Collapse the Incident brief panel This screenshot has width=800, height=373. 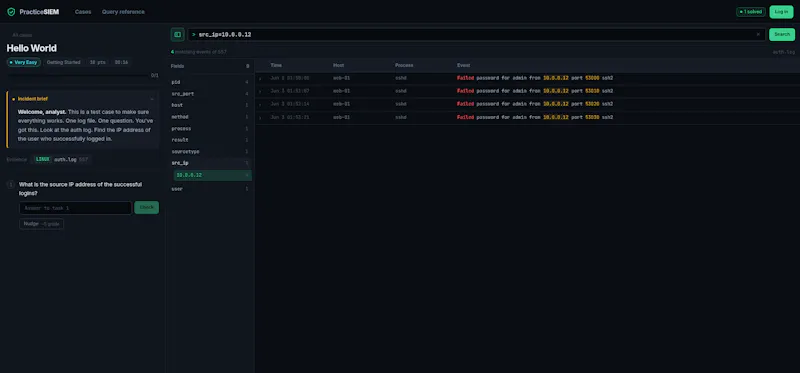[152, 99]
